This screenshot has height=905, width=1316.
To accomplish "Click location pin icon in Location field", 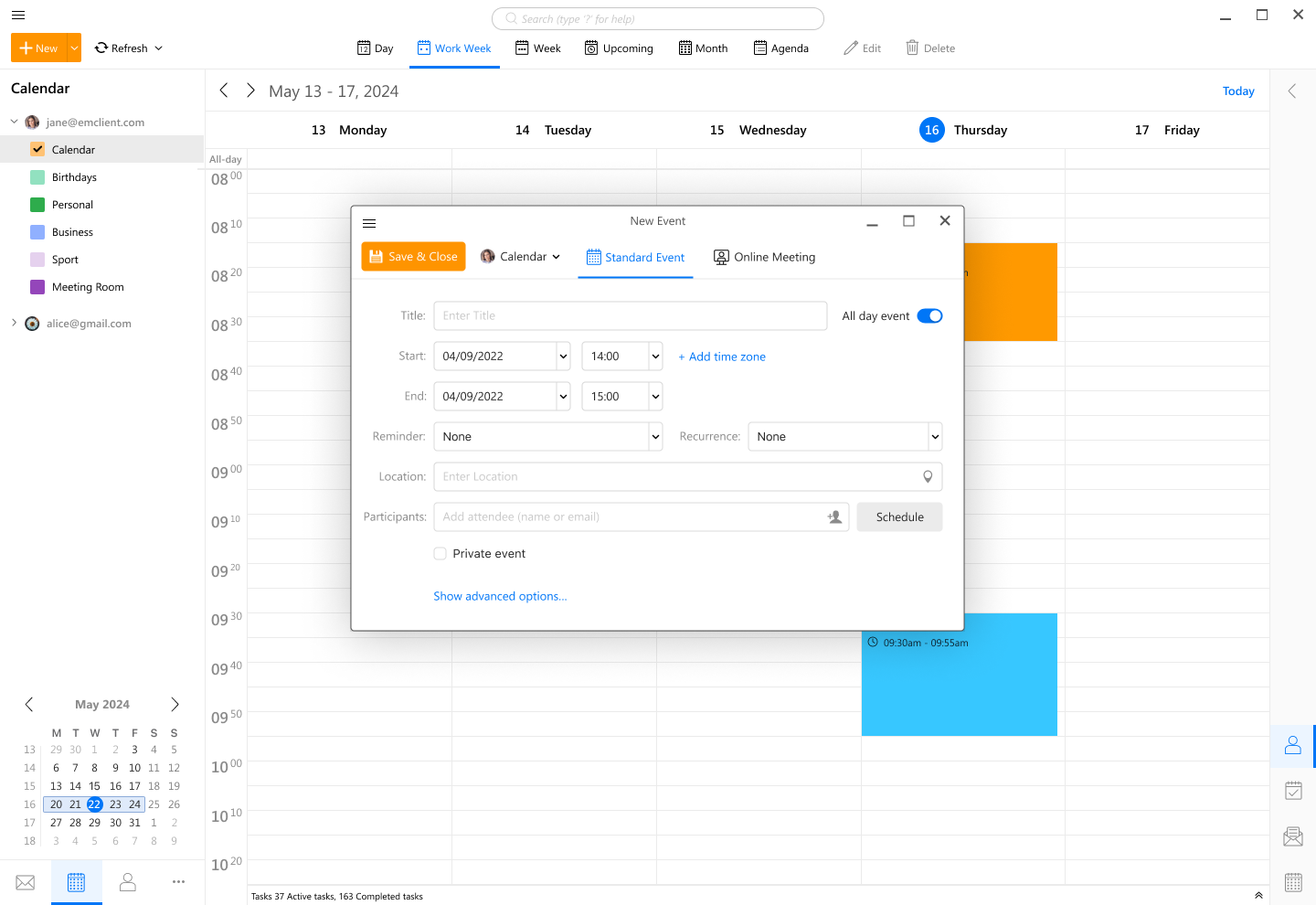I will pyautogui.click(x=928, y=476).
